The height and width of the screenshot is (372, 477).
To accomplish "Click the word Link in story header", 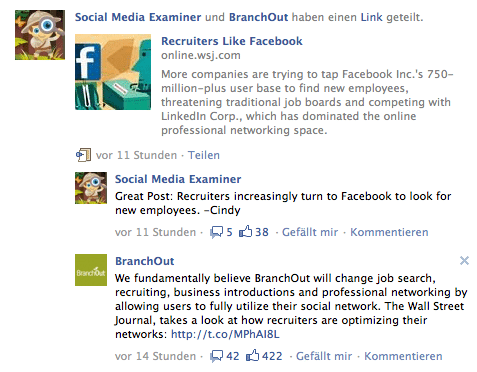I will pyautogui.click(x=371, y=17).
